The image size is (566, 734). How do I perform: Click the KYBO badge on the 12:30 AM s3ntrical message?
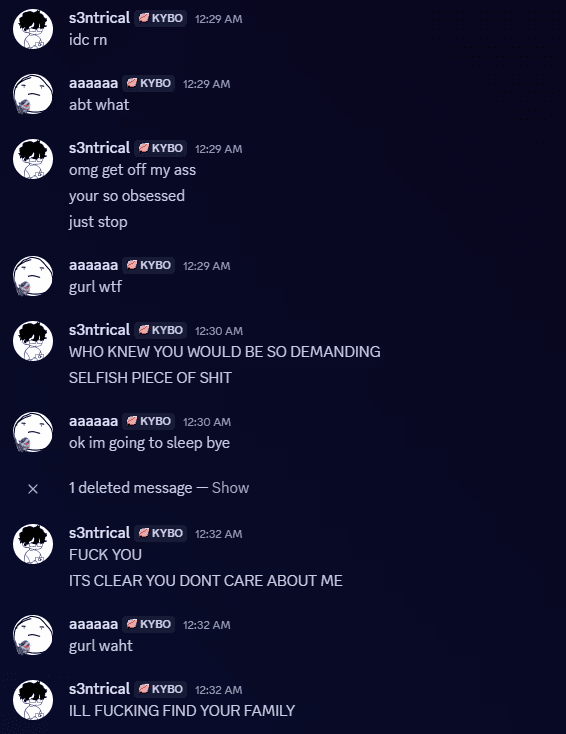[x=161, y=330]
